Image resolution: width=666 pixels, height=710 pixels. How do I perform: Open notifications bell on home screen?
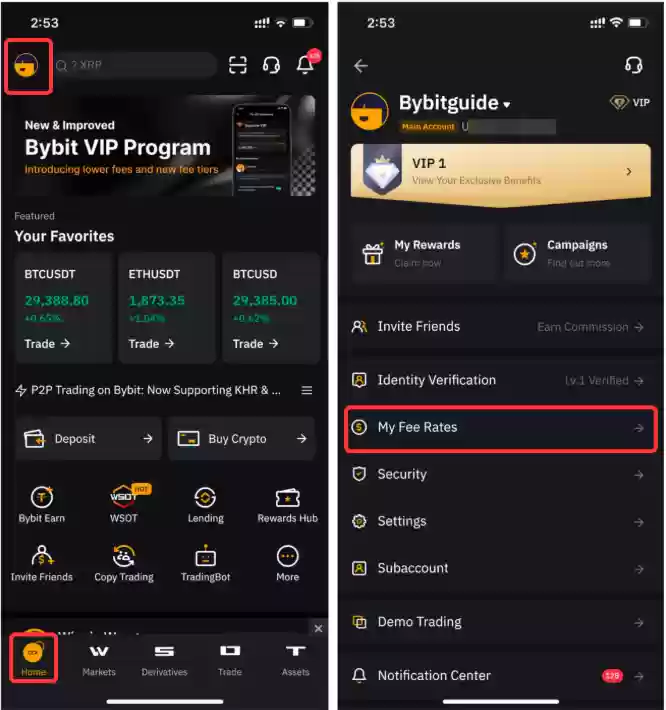click(306, 64)
